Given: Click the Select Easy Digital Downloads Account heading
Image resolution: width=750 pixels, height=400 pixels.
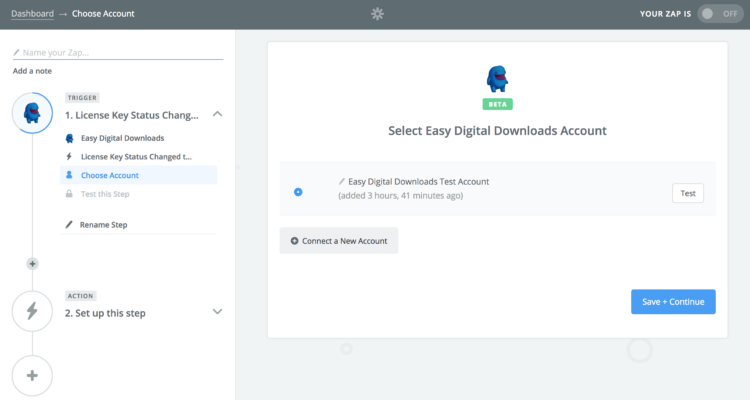Looking at the screenshot, I should coord(497,131).
